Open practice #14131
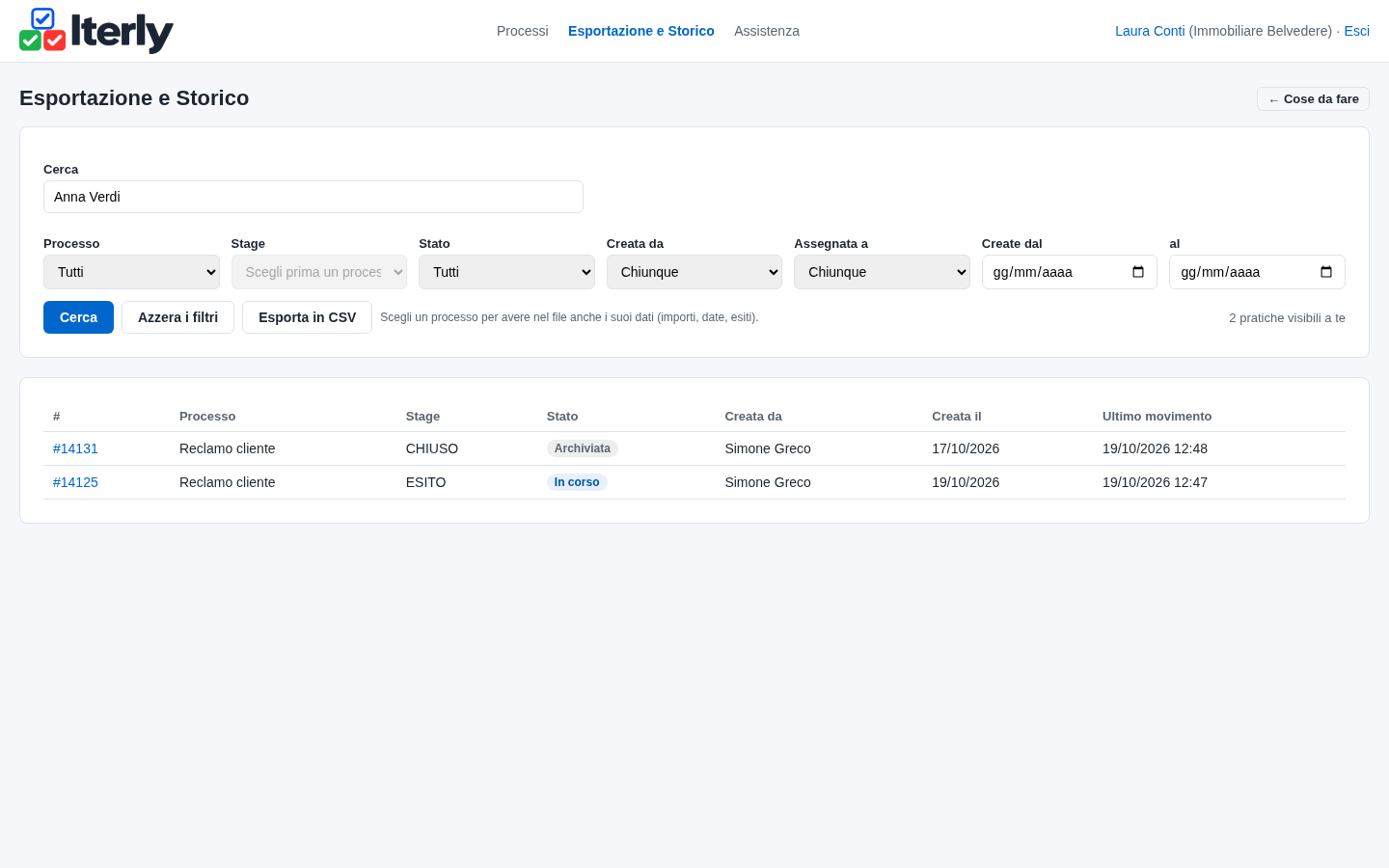 pos(75,448)
